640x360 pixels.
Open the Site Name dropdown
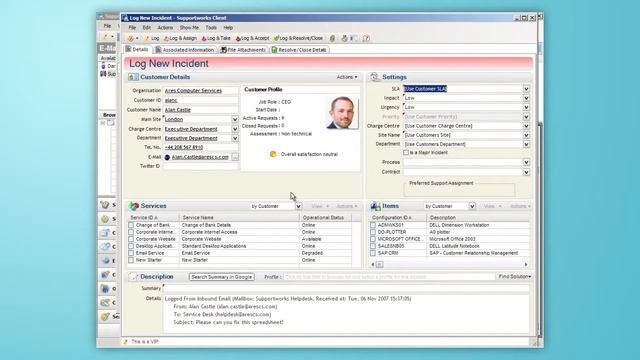[x=526, y=135]
